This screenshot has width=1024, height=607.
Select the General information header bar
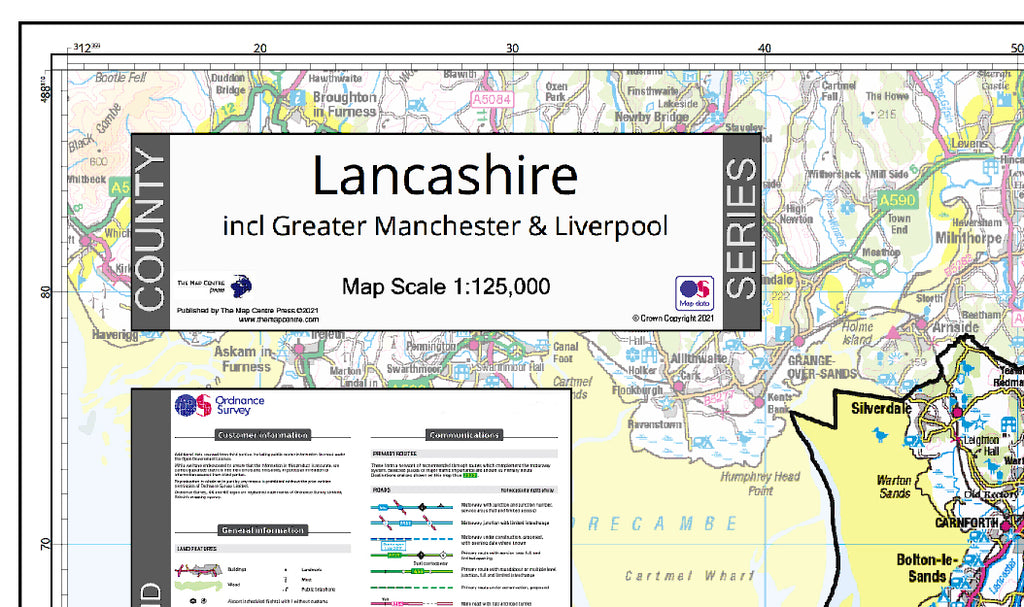(264, 529)
